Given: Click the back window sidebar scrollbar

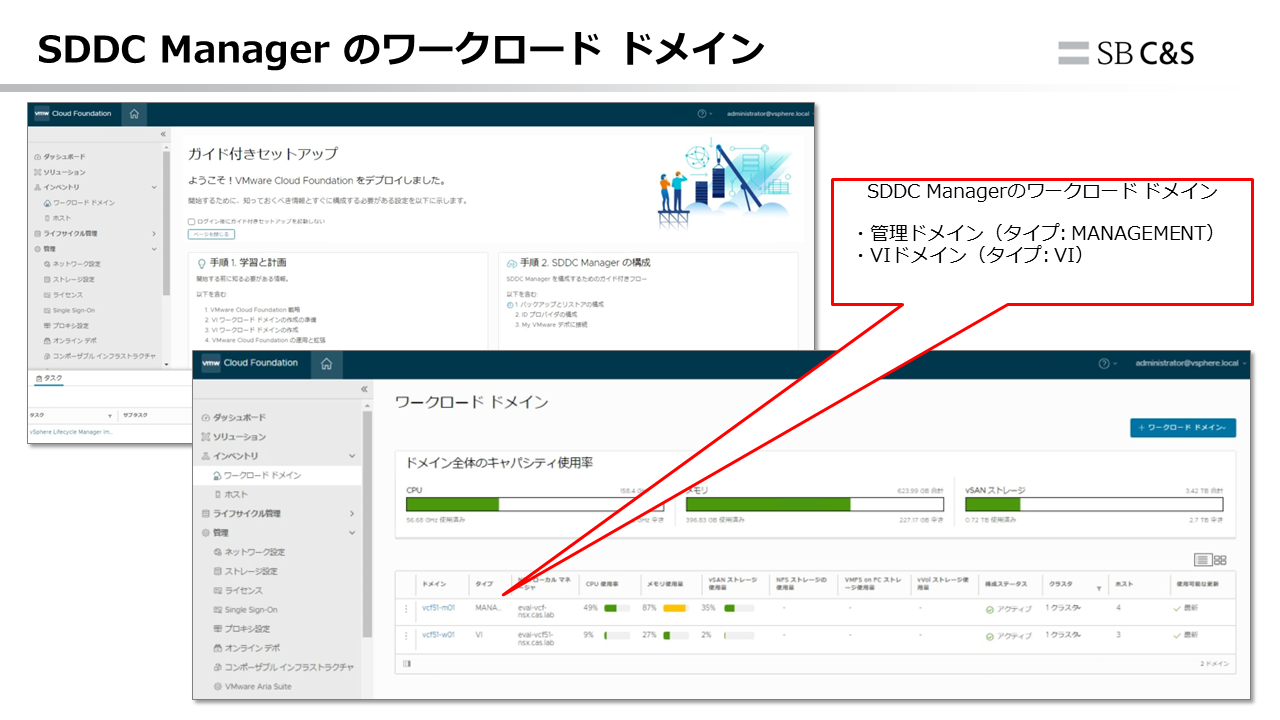Looking at the screenshot, I should (167, 222).
